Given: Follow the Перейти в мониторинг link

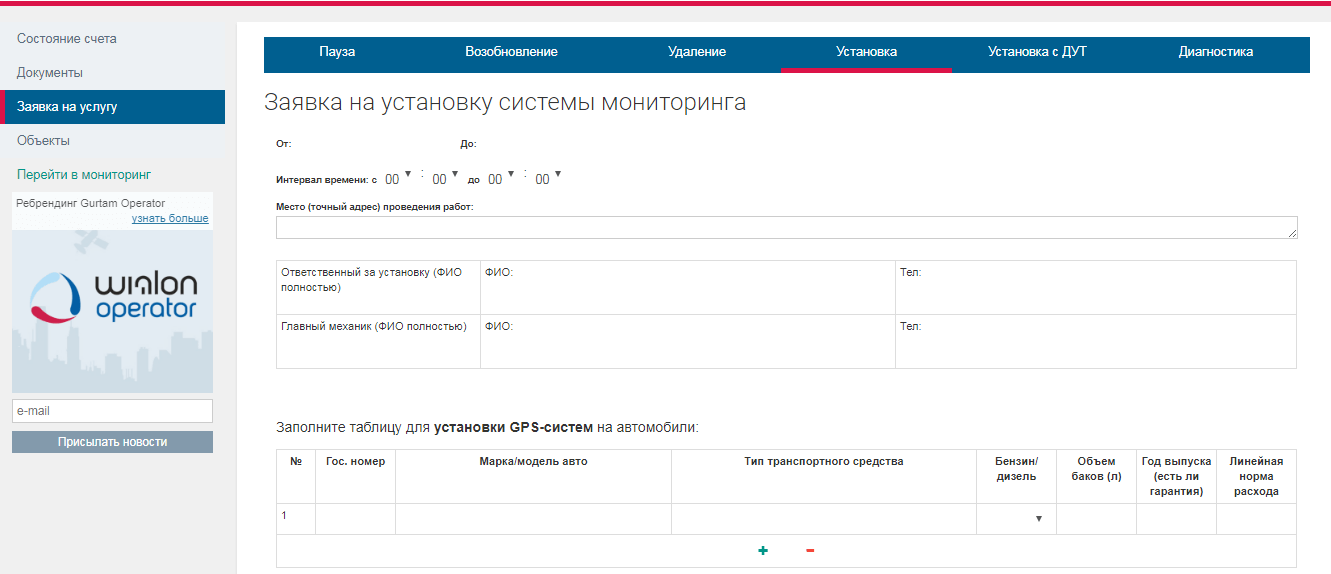Looking at the screenshot, I should pyautogui.click(x=84, y=175).
